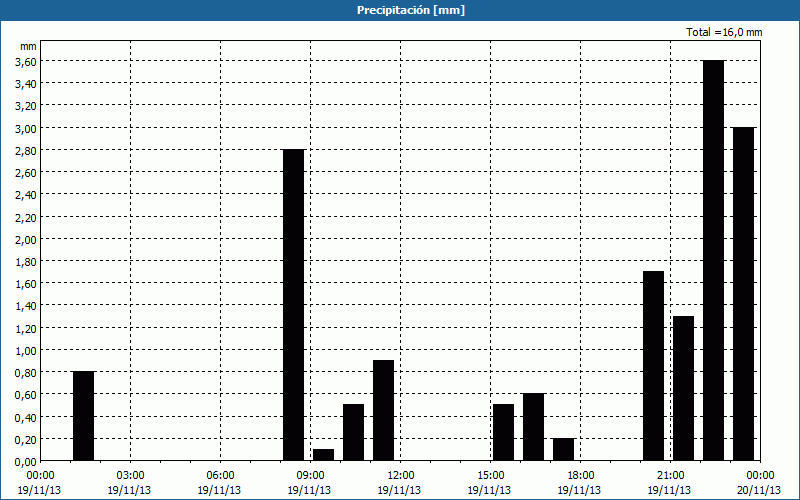Viewport: 800px width, 500px height.
Task: Click the 21:00 time label
Action: point(671,476)
